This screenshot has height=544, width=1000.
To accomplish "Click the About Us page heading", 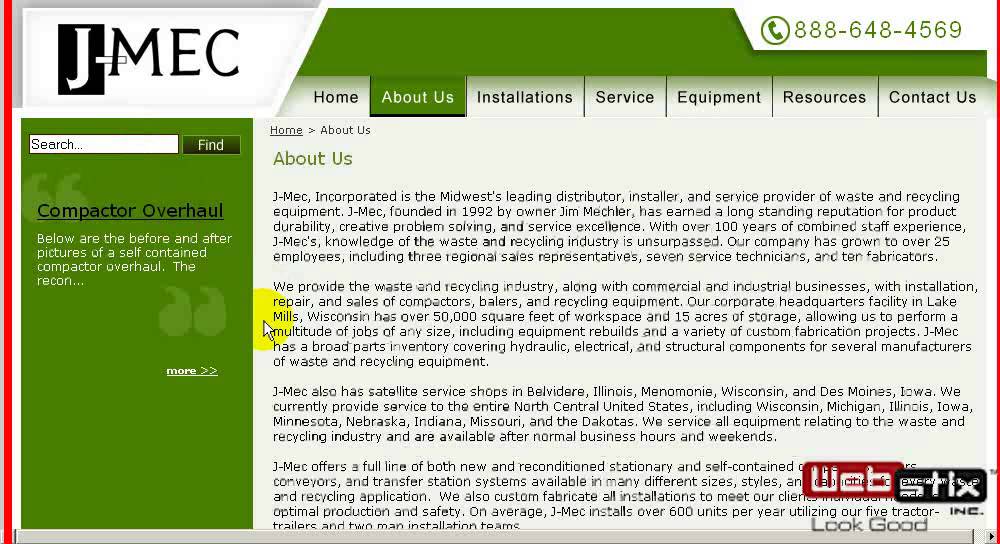I will pos(312,158).
